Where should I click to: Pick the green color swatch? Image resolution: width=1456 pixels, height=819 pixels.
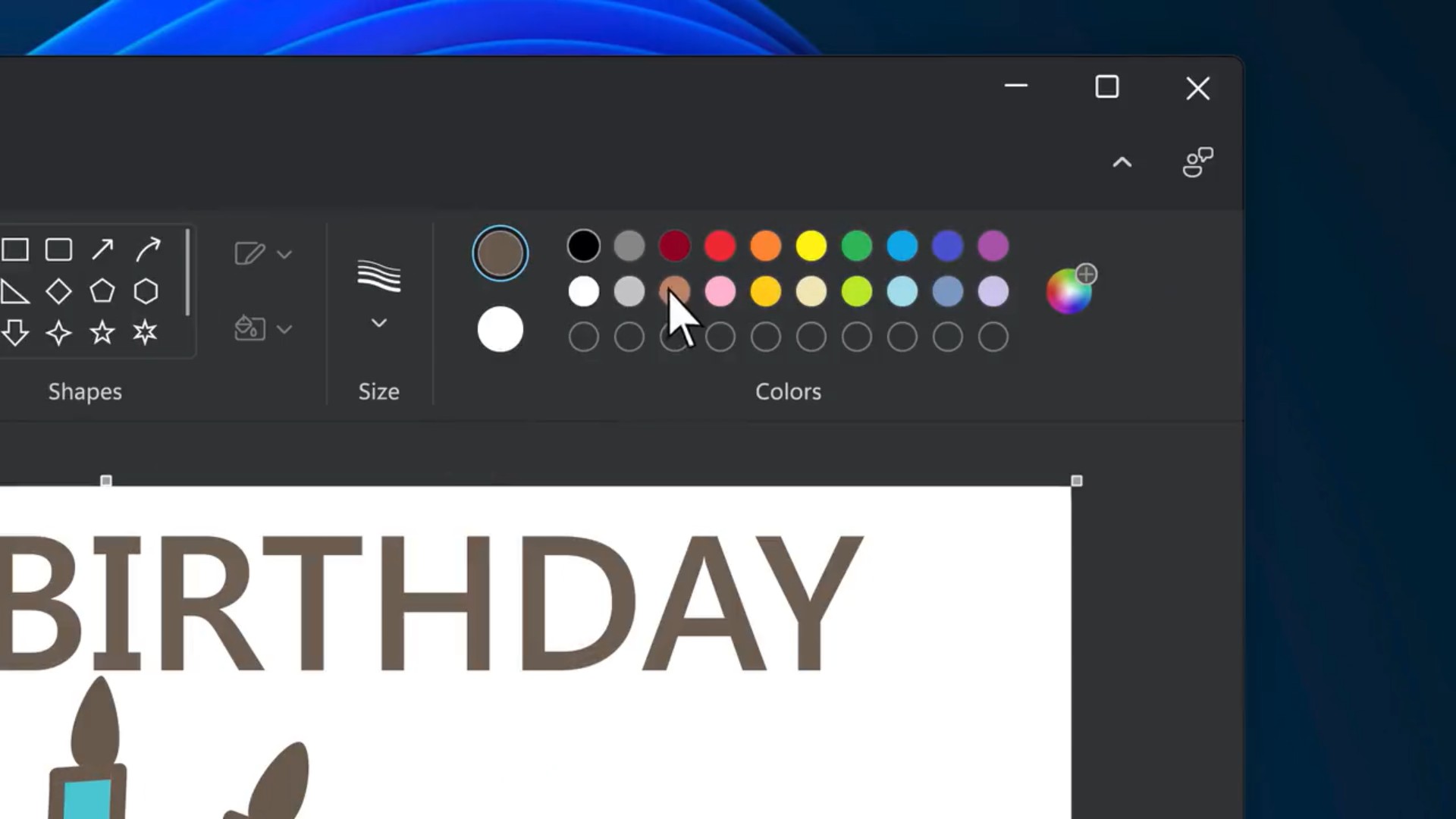click(857, 246)
